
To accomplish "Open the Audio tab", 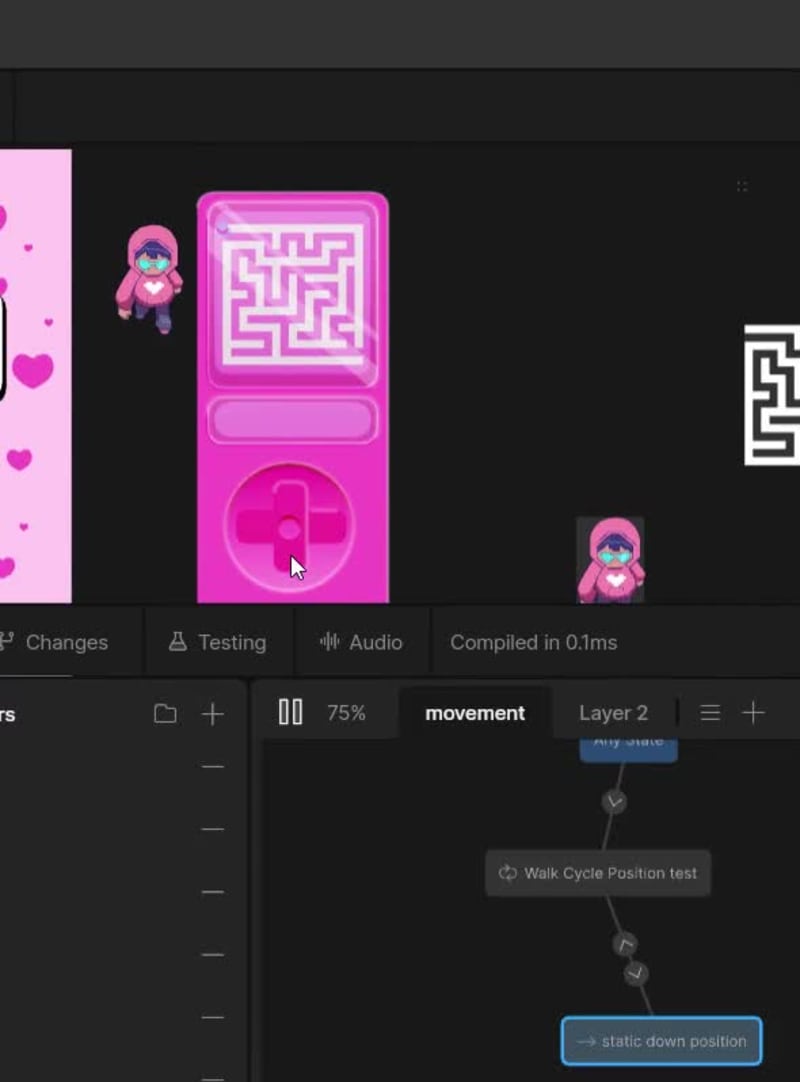I will click(x=362, y=642).
